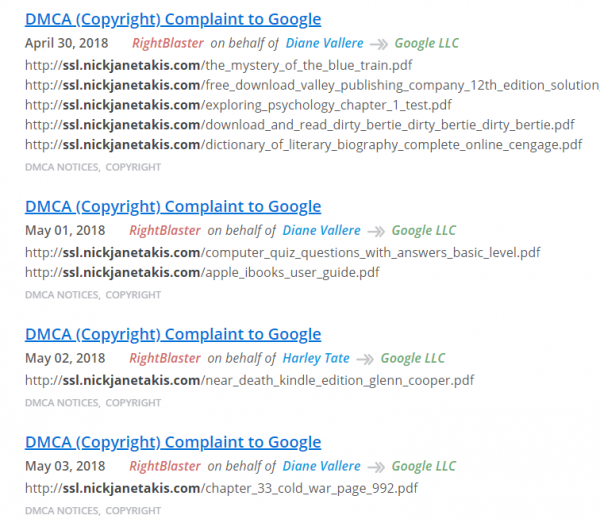Click the apple_ibooks_user_guide.pdf URL
The width and height of the screenshot is (600, 519).
pyautogui.click(x=202, y=273)
